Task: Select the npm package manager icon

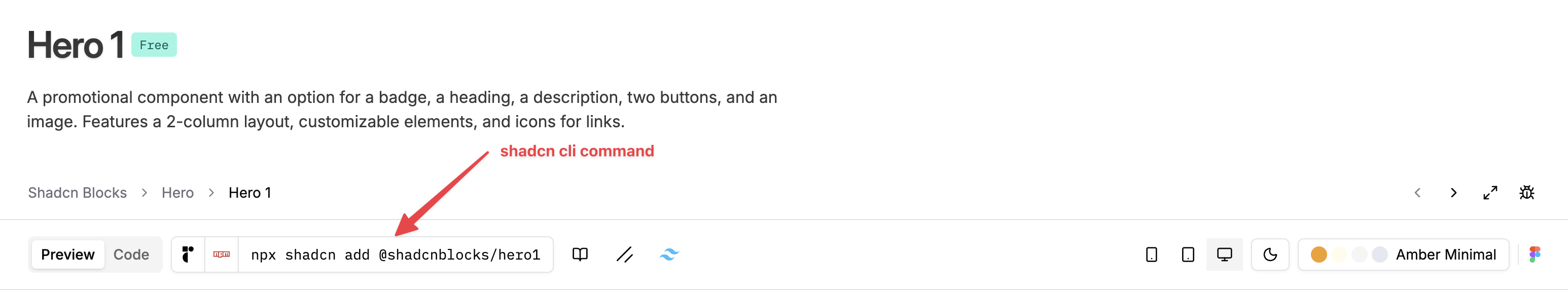Action: point(222,254)
